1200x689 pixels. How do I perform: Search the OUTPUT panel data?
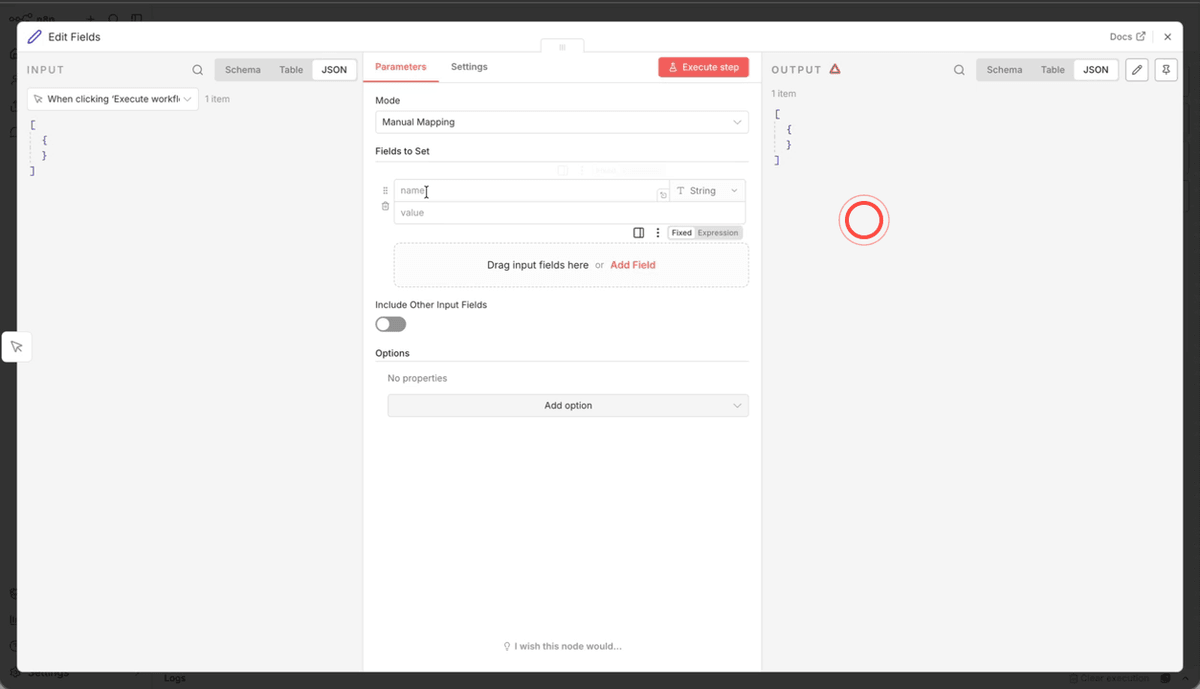[959, 70]
